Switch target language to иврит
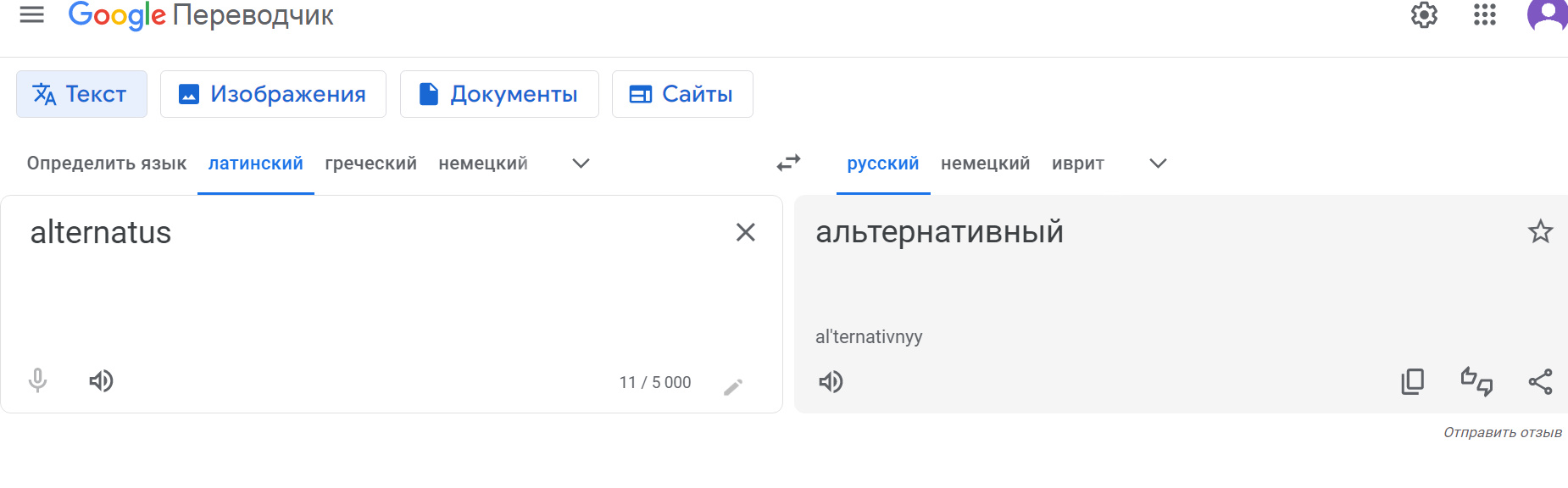Image resolution: width=1568 pixels, height=488 pixels. (1078, 164)
